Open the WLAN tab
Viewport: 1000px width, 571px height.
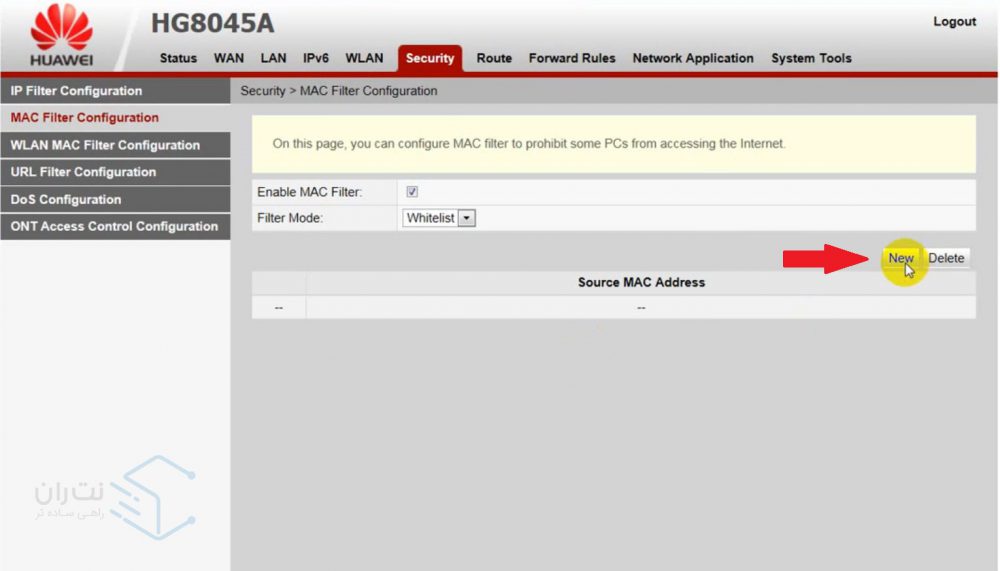tap(364, 58)
